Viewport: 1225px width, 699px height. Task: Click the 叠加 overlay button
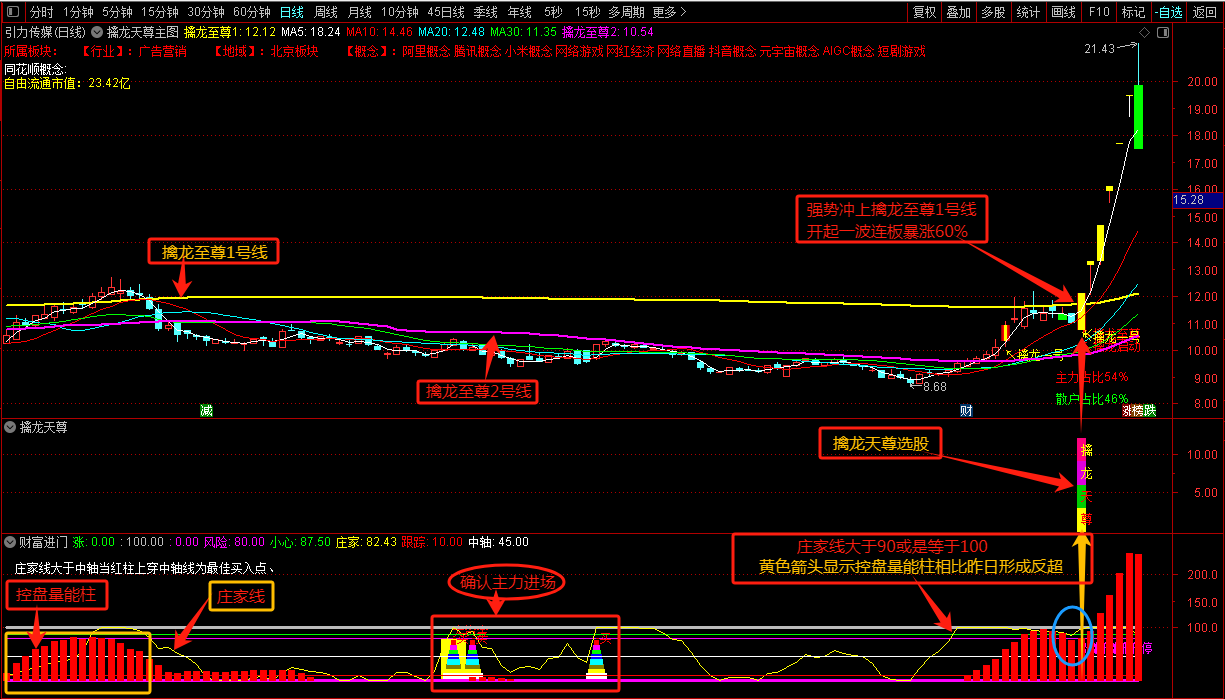[x=959, y=12]
